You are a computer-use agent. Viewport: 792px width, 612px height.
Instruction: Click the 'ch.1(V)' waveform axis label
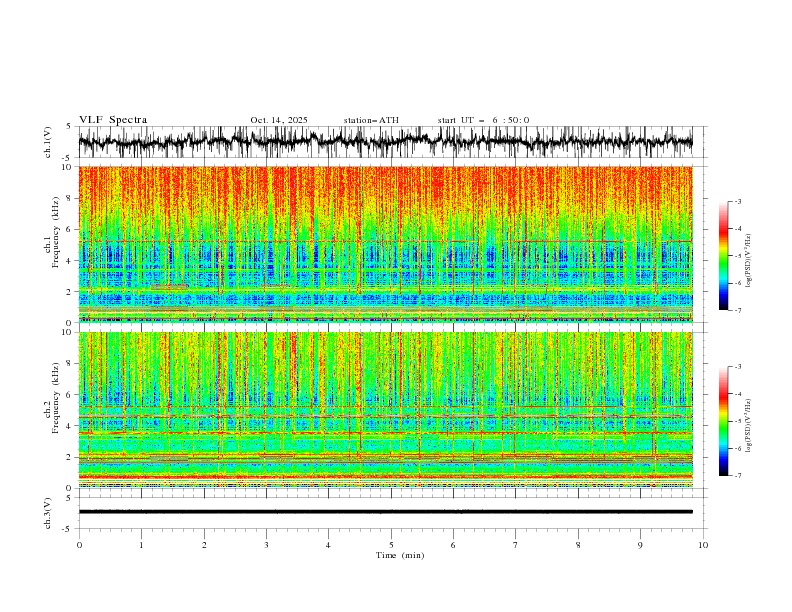tap(48, 142)
